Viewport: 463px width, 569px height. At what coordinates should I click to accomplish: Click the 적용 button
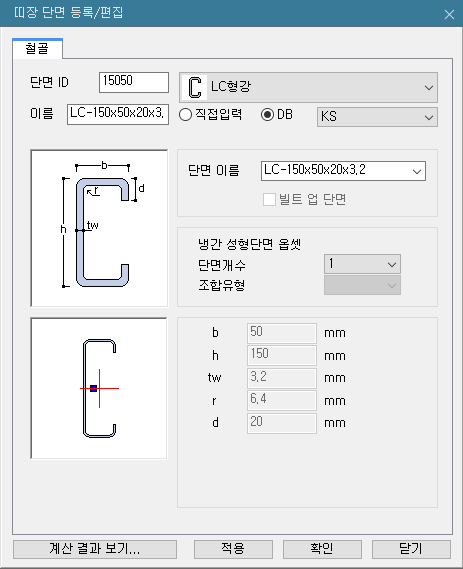(233, 549)
